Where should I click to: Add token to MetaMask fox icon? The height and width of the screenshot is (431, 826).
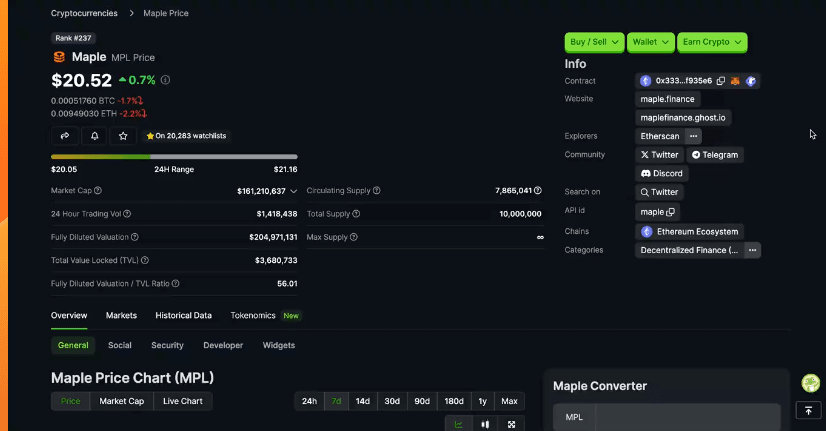click(735, 81)
